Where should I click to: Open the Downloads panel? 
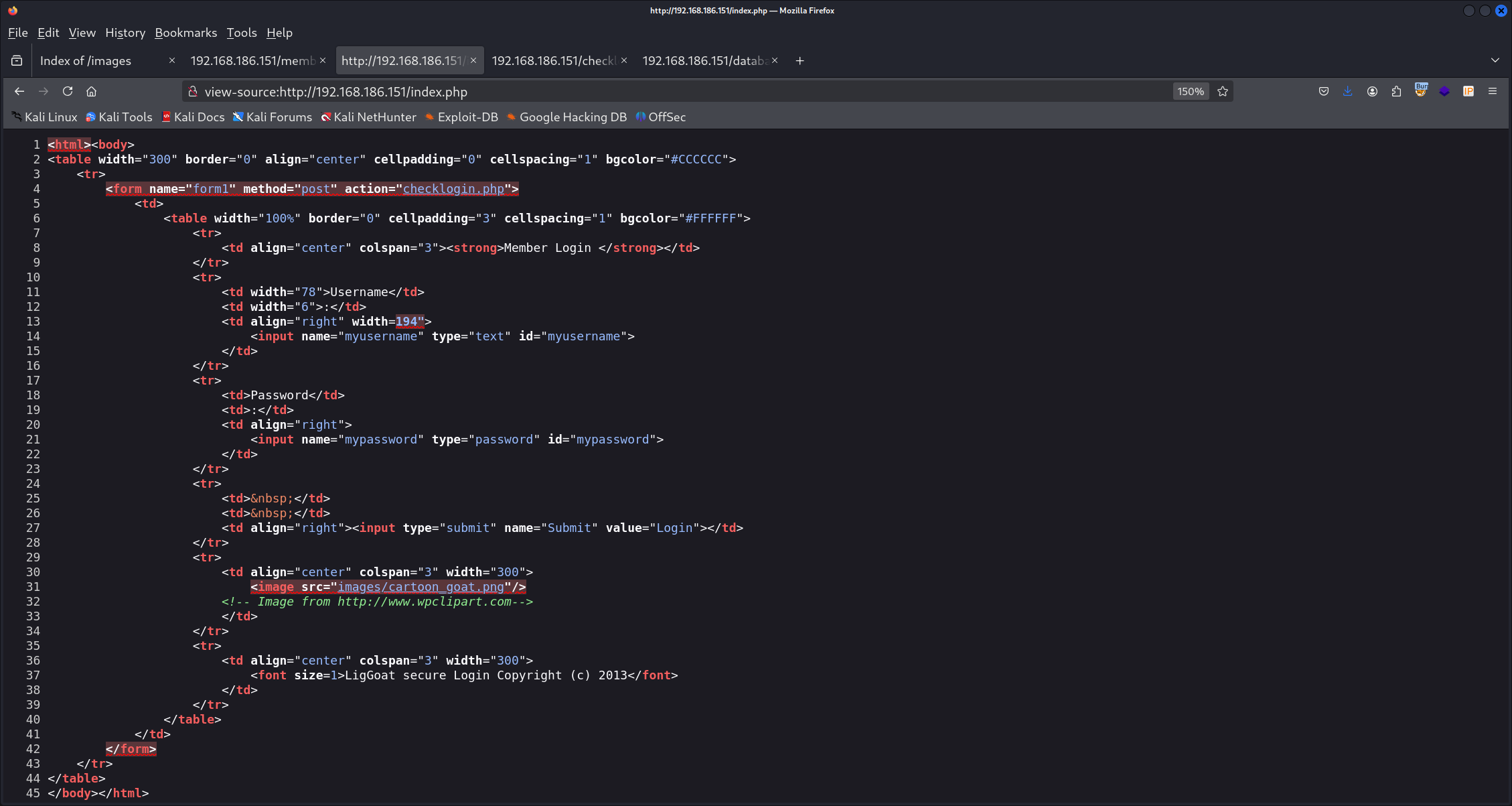[x=1348, y=91]
